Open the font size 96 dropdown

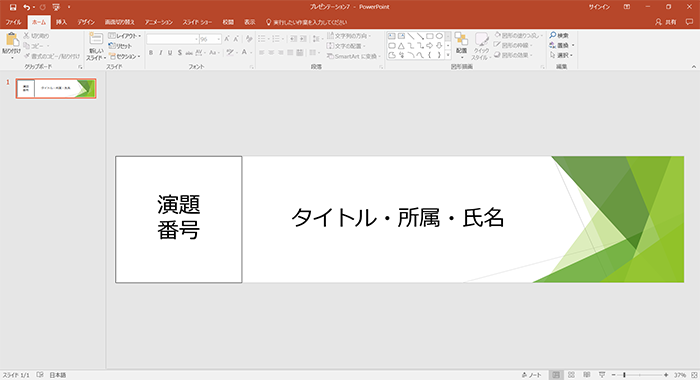point(219,39)
